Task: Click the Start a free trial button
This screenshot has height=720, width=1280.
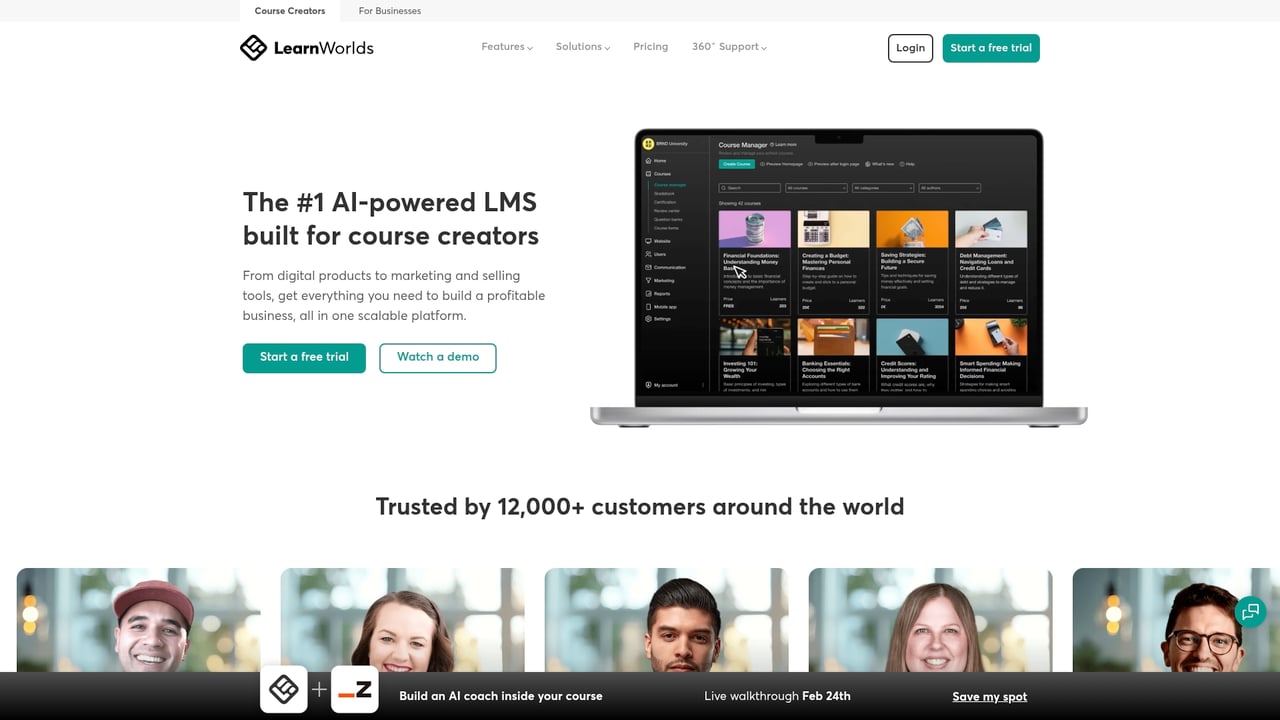Action: 990,47
